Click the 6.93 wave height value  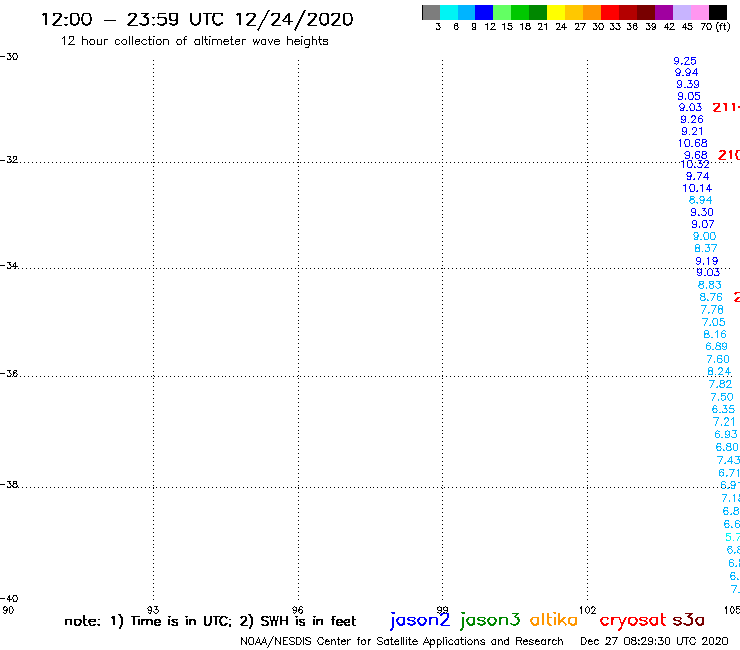[726, 434]
